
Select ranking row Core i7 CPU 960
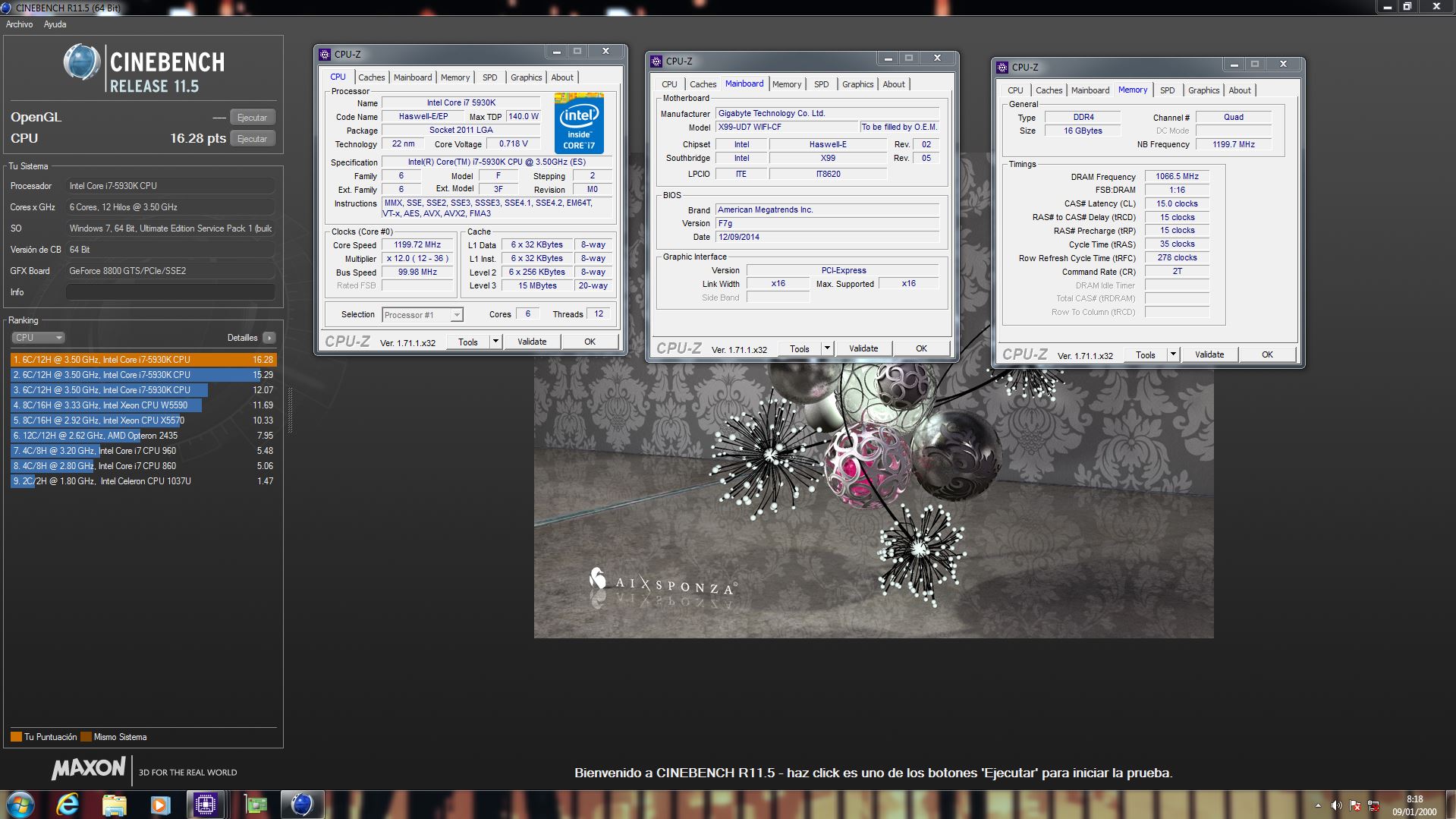point(143,451)
